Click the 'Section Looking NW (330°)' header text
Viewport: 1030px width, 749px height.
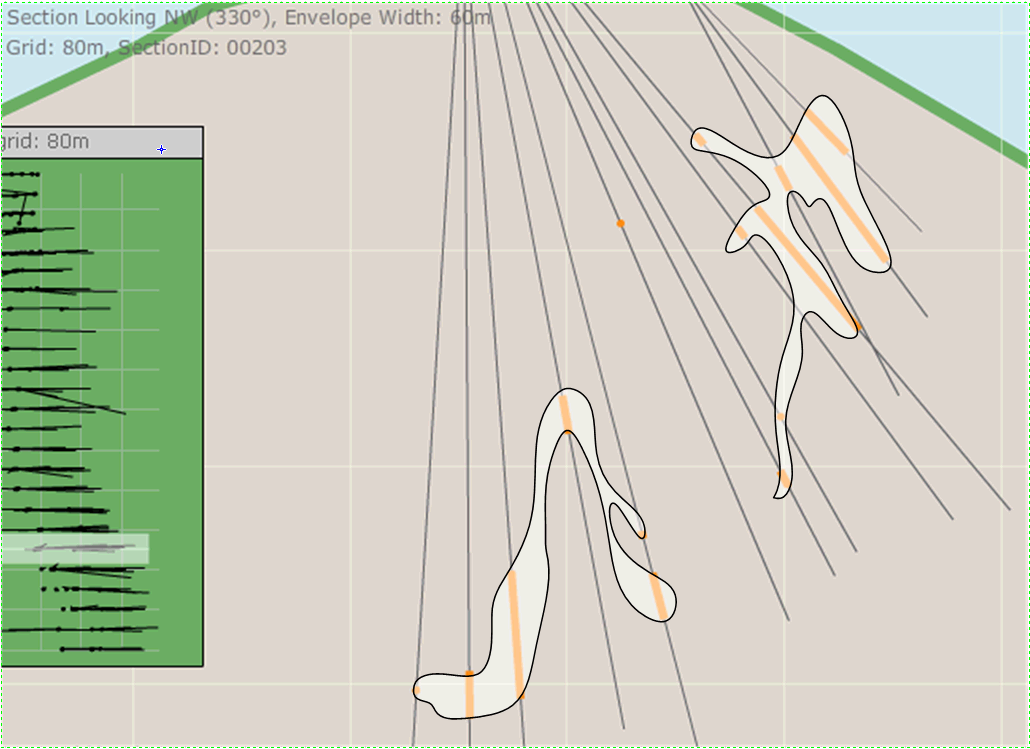[142, 18]
